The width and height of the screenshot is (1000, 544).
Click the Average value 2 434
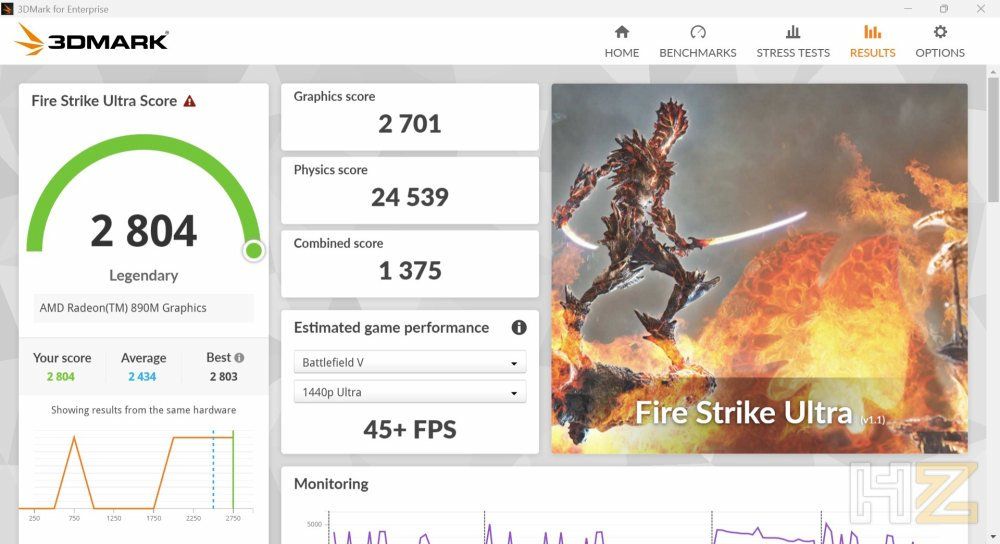point(142,377)
